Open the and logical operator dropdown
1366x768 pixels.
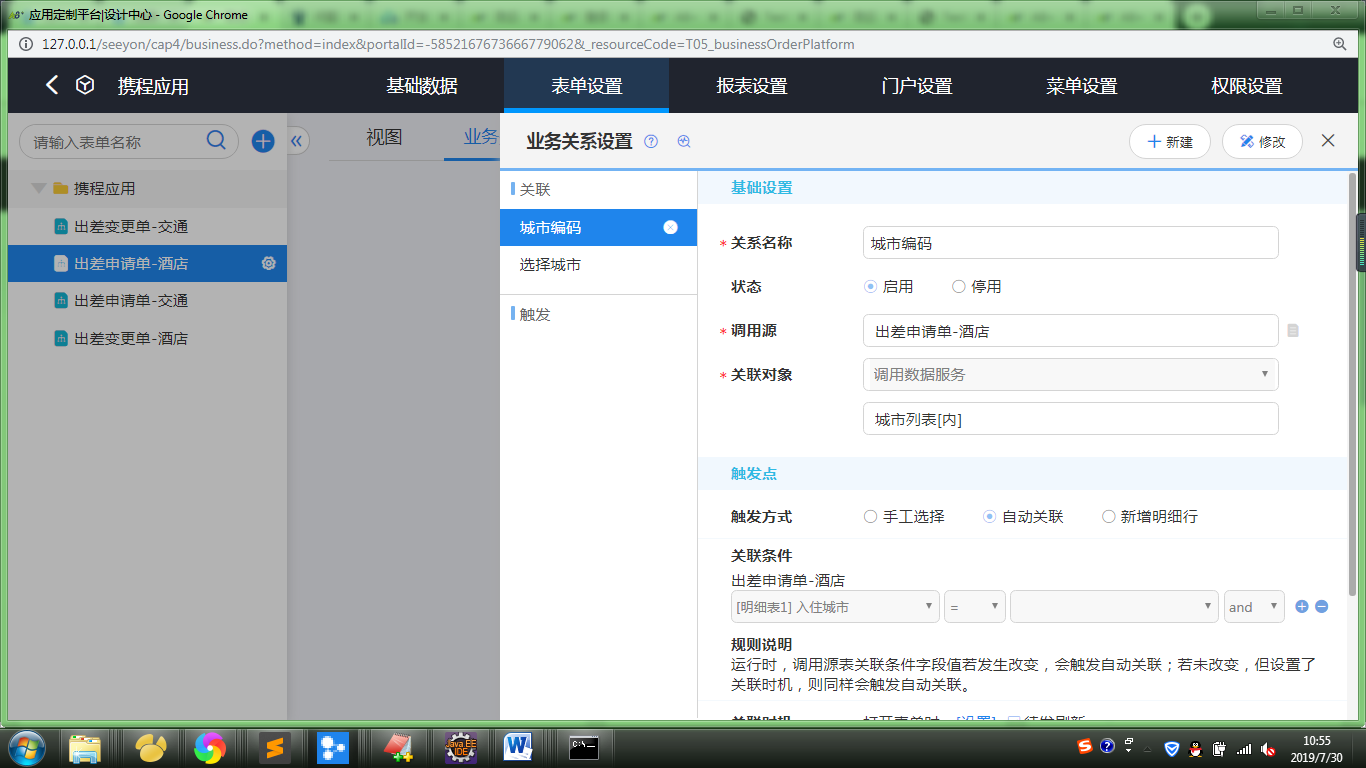pyautogui.click(x=1254, y=607)
